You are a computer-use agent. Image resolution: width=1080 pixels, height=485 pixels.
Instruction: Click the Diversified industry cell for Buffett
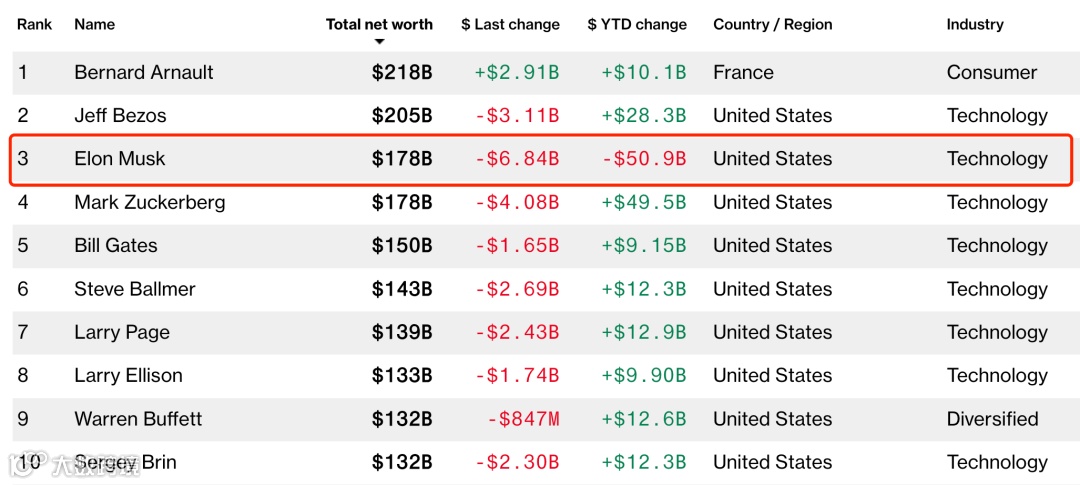tap(993, 419)
